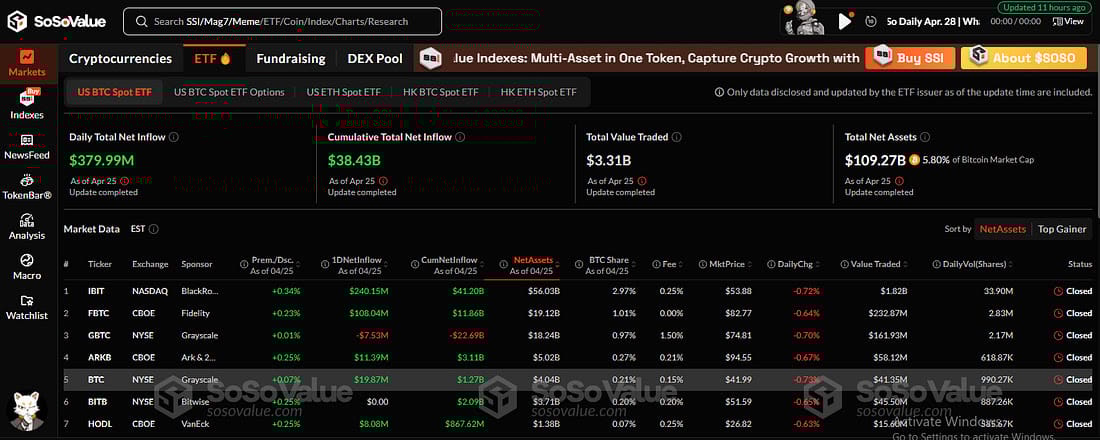Click the rewind 10 seconds icon
1100x440 pixels.
coord(871,22)
